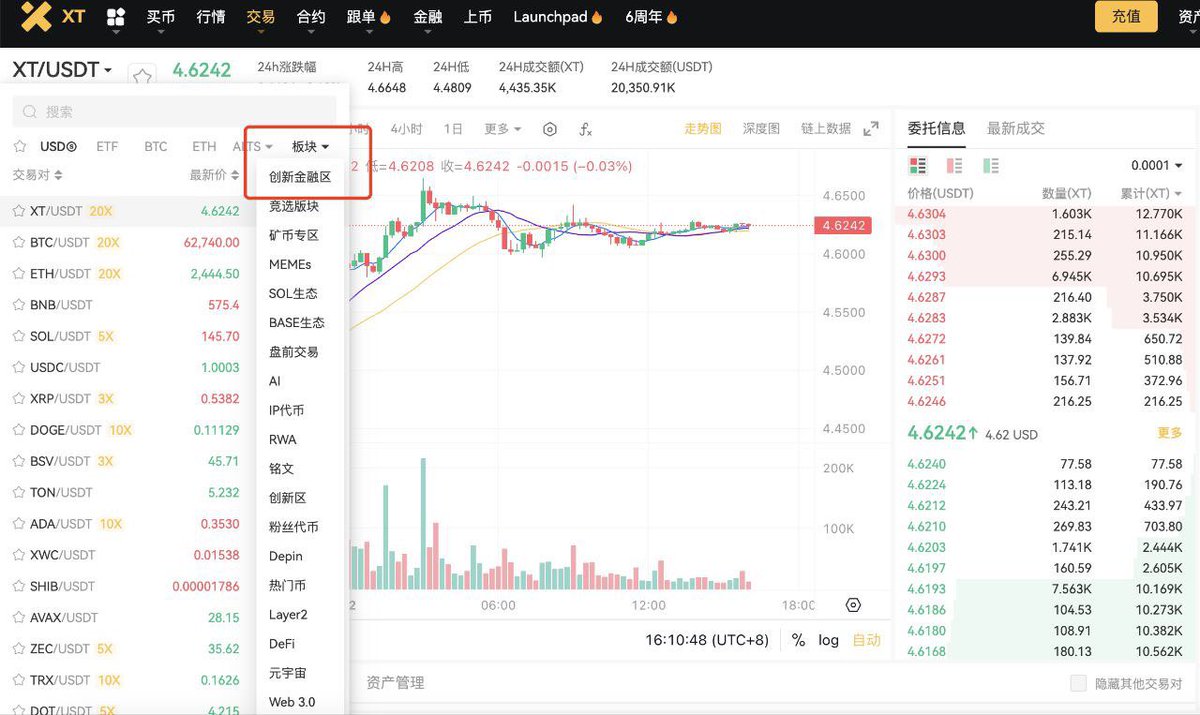
Task: Select DeFi from sector menu
Action: pos(282,643)
